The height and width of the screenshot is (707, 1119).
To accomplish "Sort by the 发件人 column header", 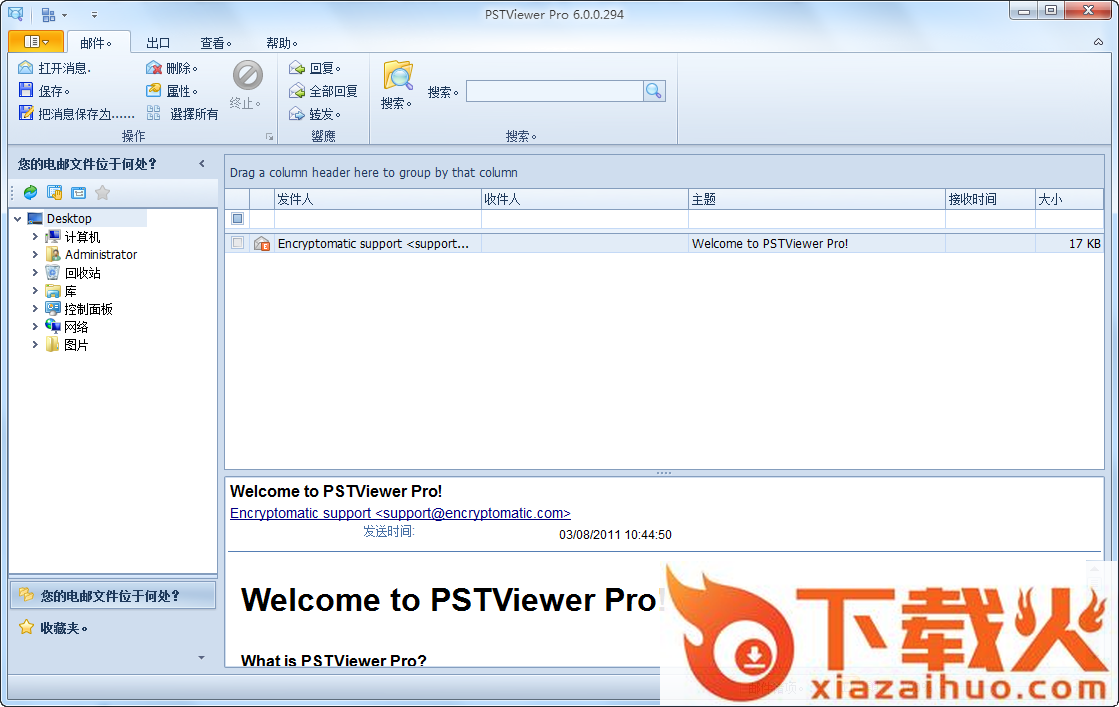I will (x=378, y=199).
